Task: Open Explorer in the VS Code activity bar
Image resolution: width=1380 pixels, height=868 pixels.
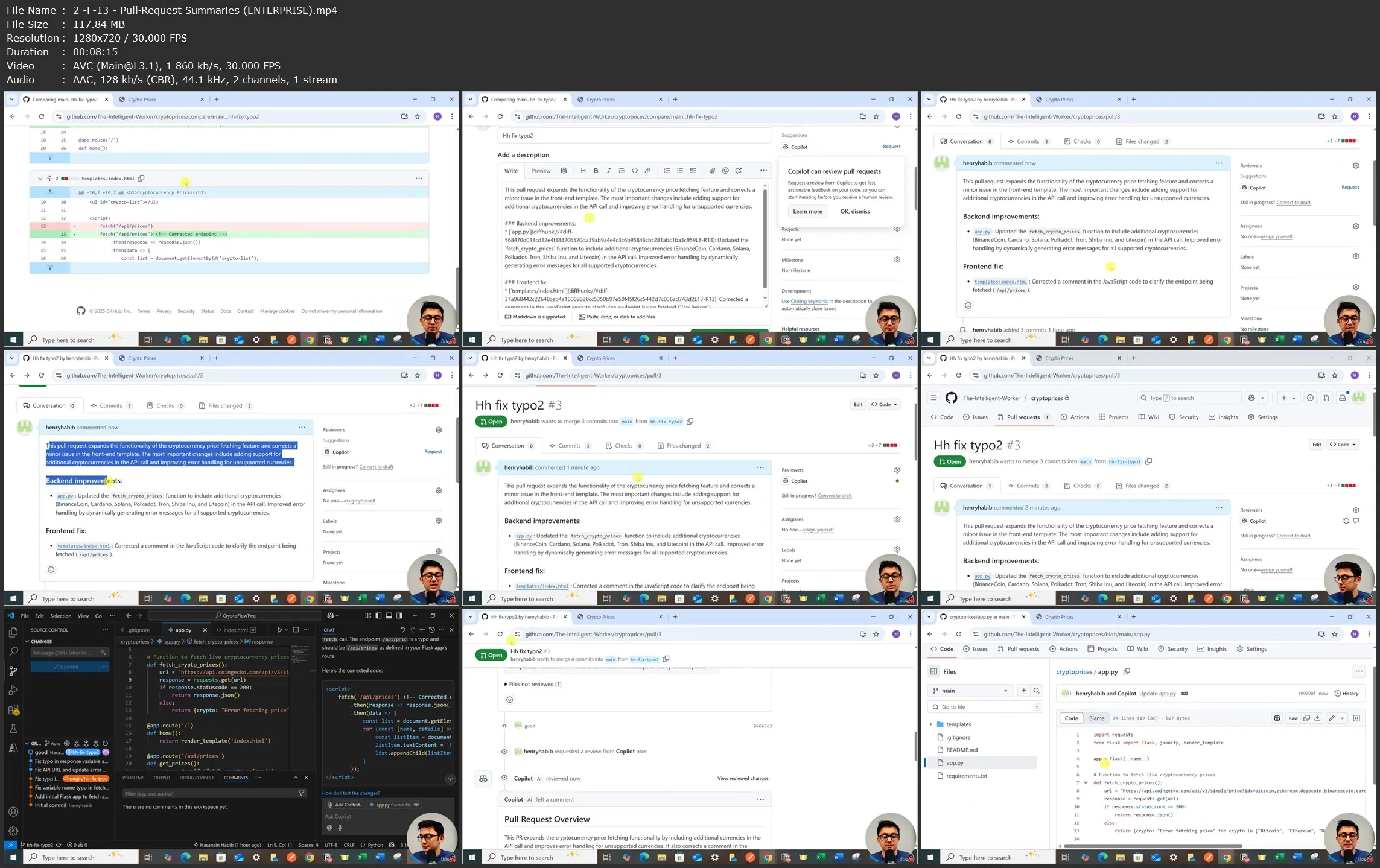Action: (13, 632)
